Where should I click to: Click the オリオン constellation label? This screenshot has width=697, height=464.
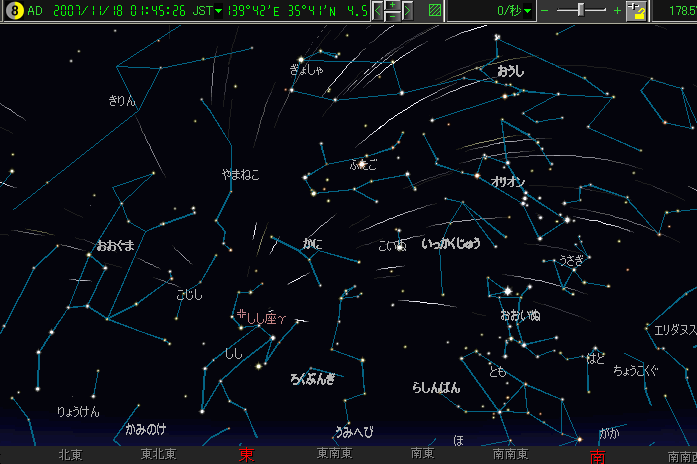pos(508,182)
